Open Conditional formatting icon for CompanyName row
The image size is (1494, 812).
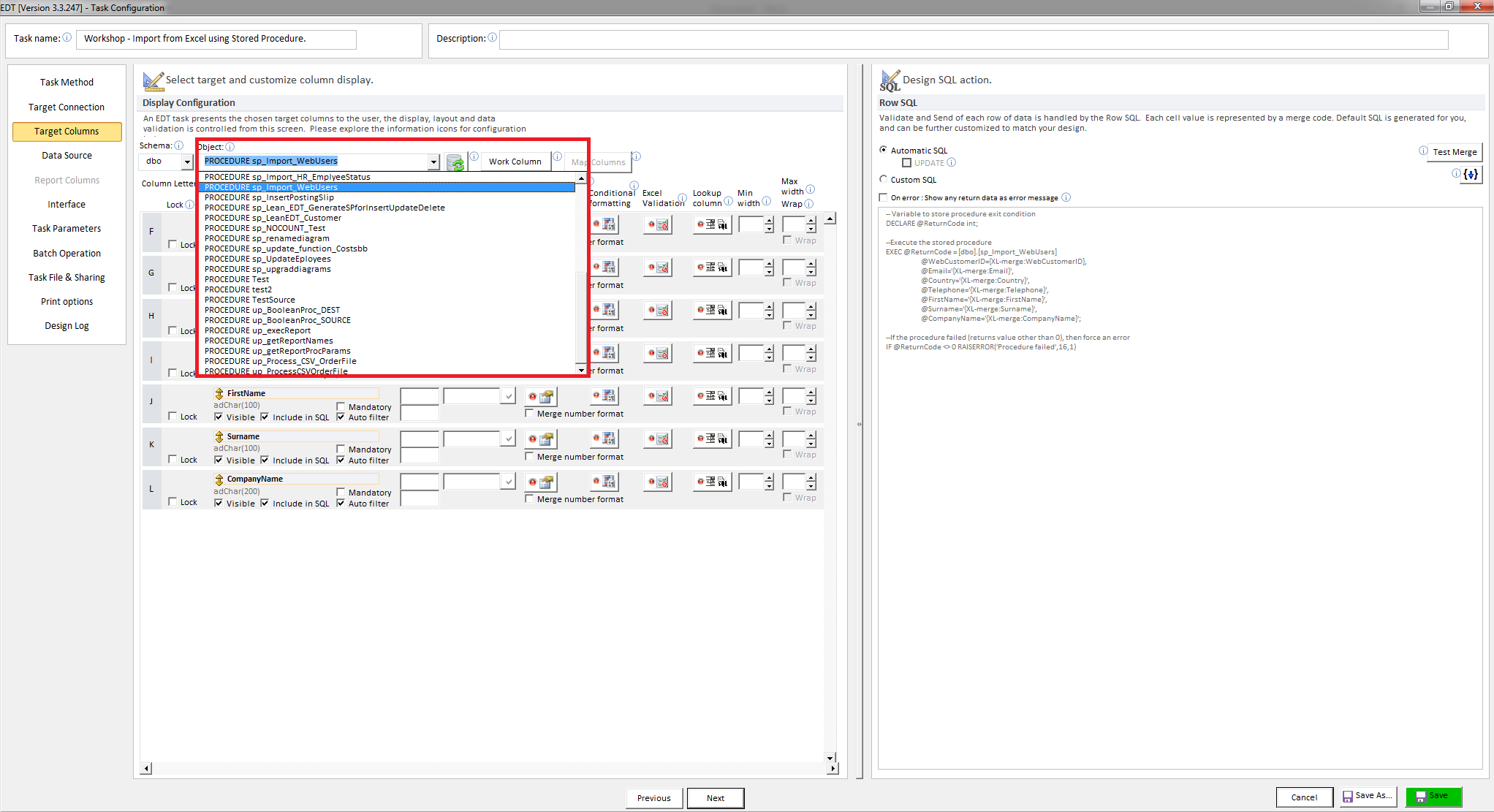pos(605,482)
